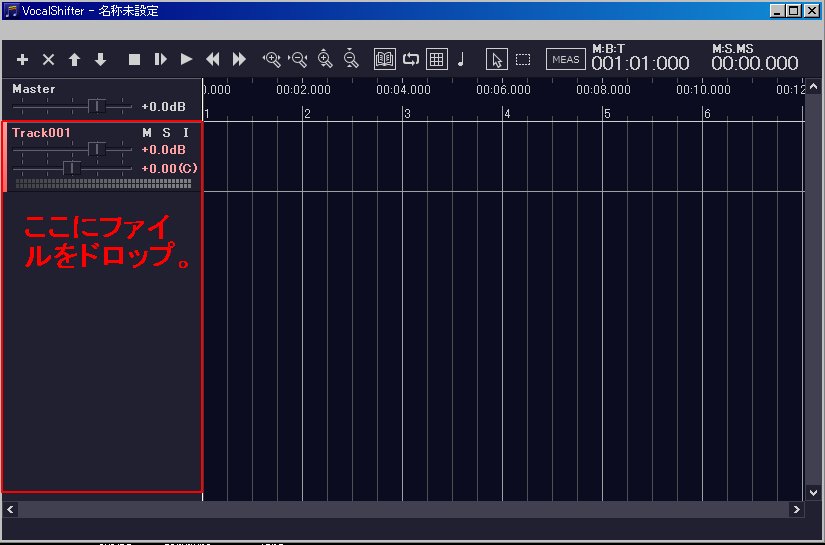Click the horizontal scrollbar track
This screenshot has height=545, width=825.
pyautogui.click(x=403, y=509)
